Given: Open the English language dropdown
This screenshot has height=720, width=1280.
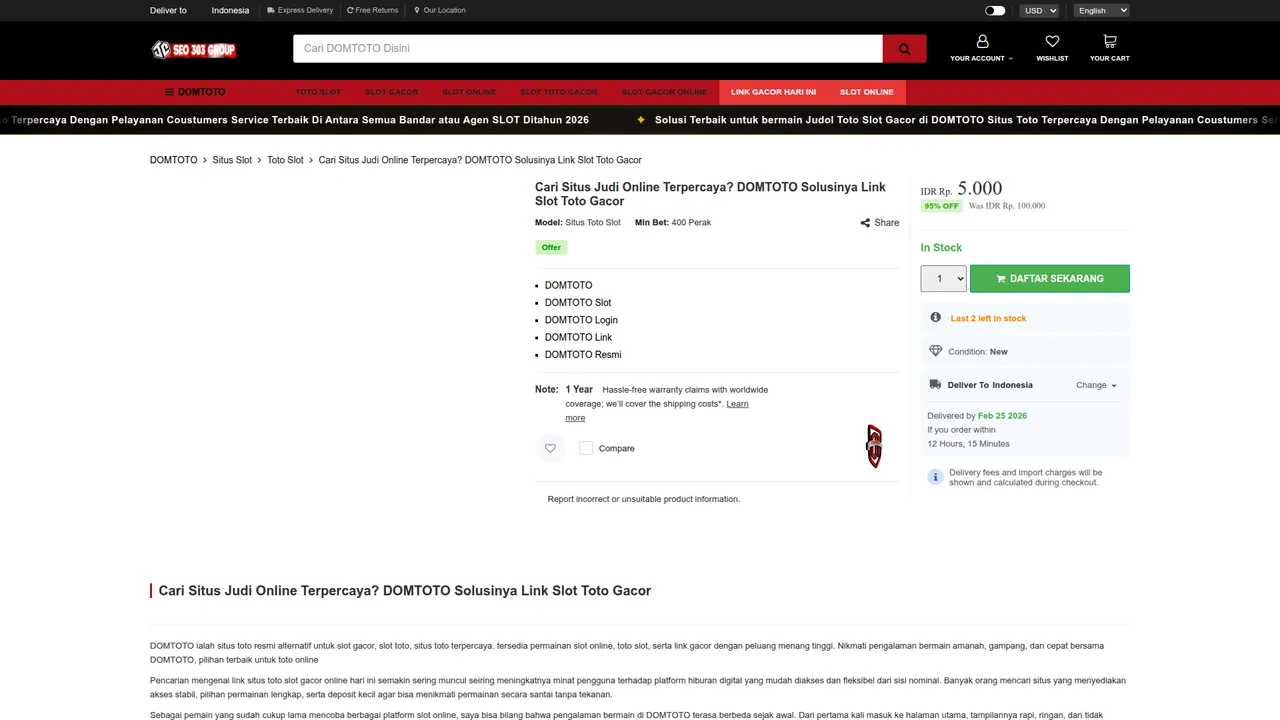Looking at the screenshot, I should pos(1101,10).
